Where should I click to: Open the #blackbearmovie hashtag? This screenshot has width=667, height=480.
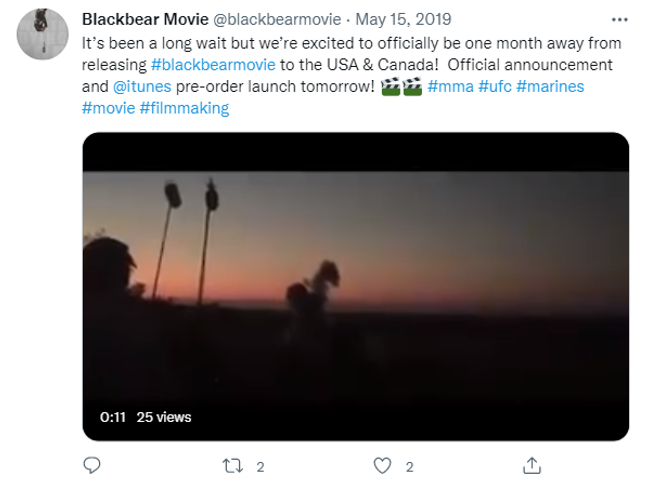coord(213,65)
